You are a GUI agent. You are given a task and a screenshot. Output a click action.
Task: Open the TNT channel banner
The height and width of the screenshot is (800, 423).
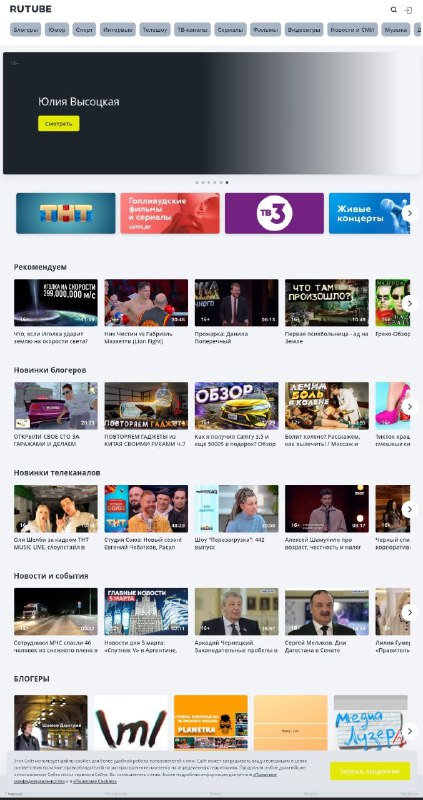click(x=66, y=213)
